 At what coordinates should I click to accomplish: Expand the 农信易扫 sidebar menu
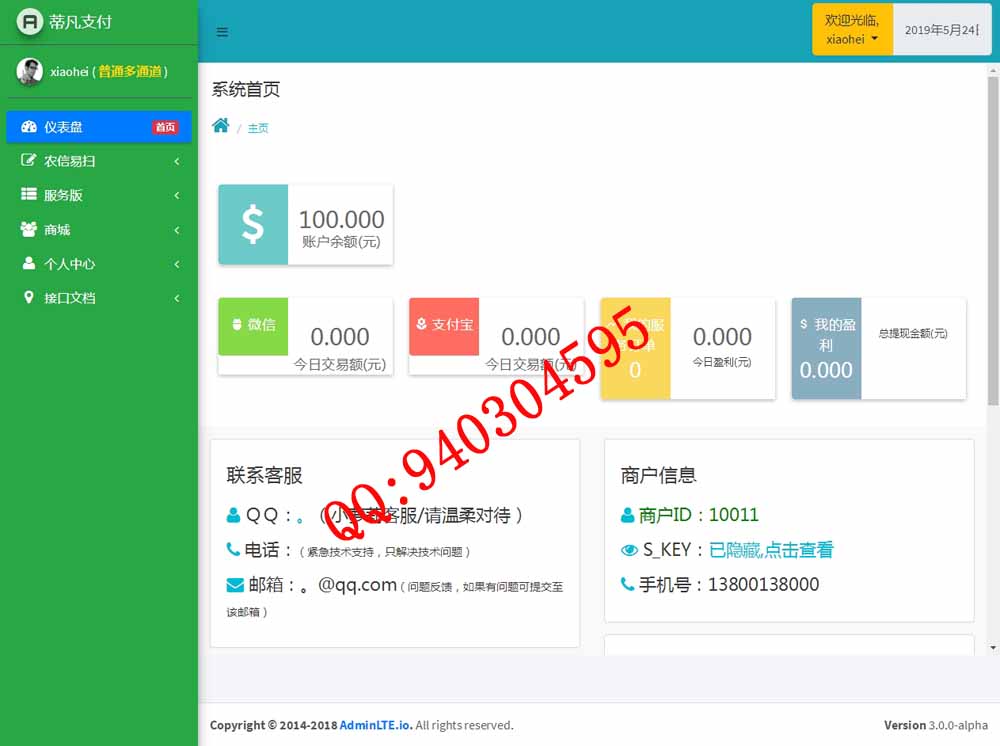[x=98, y=161]
